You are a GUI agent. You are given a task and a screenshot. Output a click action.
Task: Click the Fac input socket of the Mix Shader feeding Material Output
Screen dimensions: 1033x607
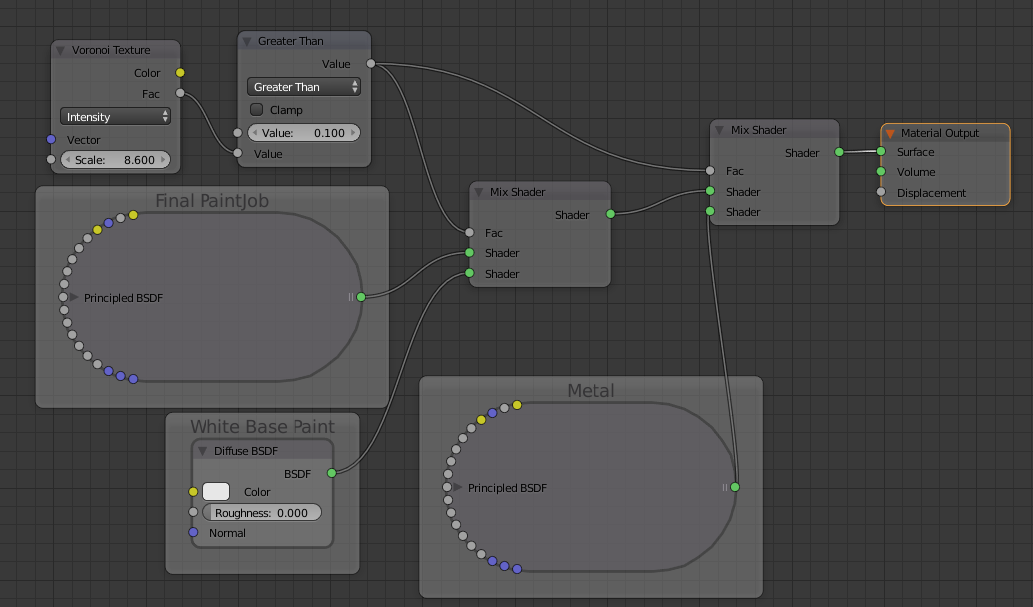710,171
